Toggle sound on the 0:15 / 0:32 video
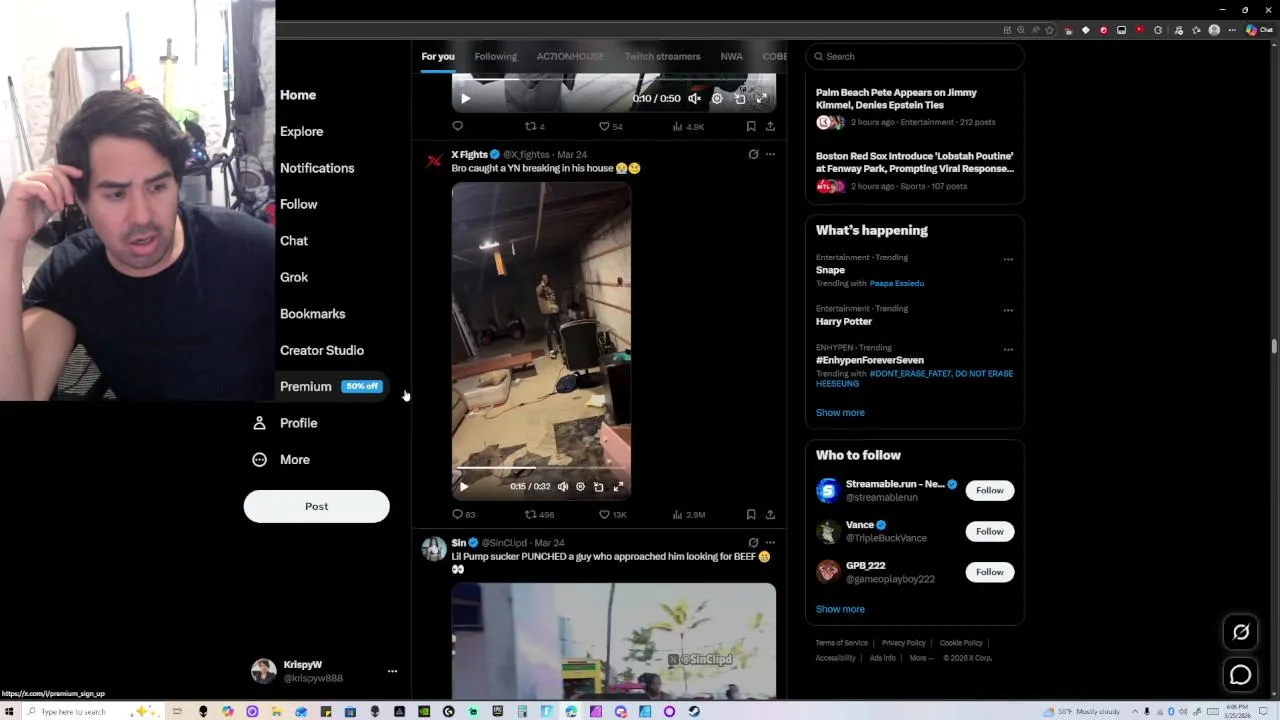The height and width of the screenshot is (720, 1280). [x=563, y=487]
